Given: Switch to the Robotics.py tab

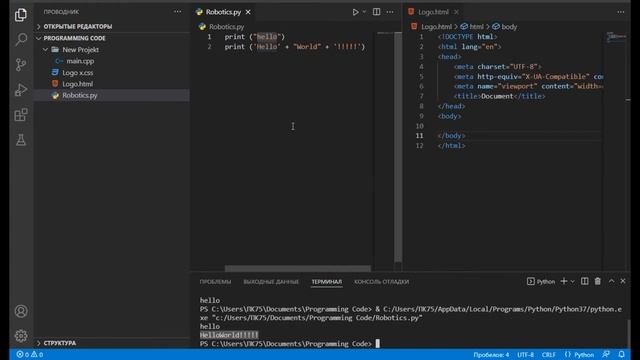Looking at the screenshot, I should pos(223,12).
